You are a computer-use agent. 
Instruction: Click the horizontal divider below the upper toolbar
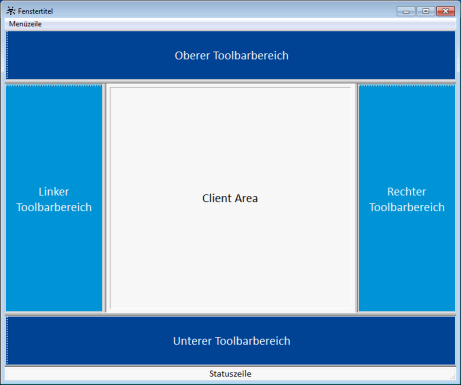(230, 82)
